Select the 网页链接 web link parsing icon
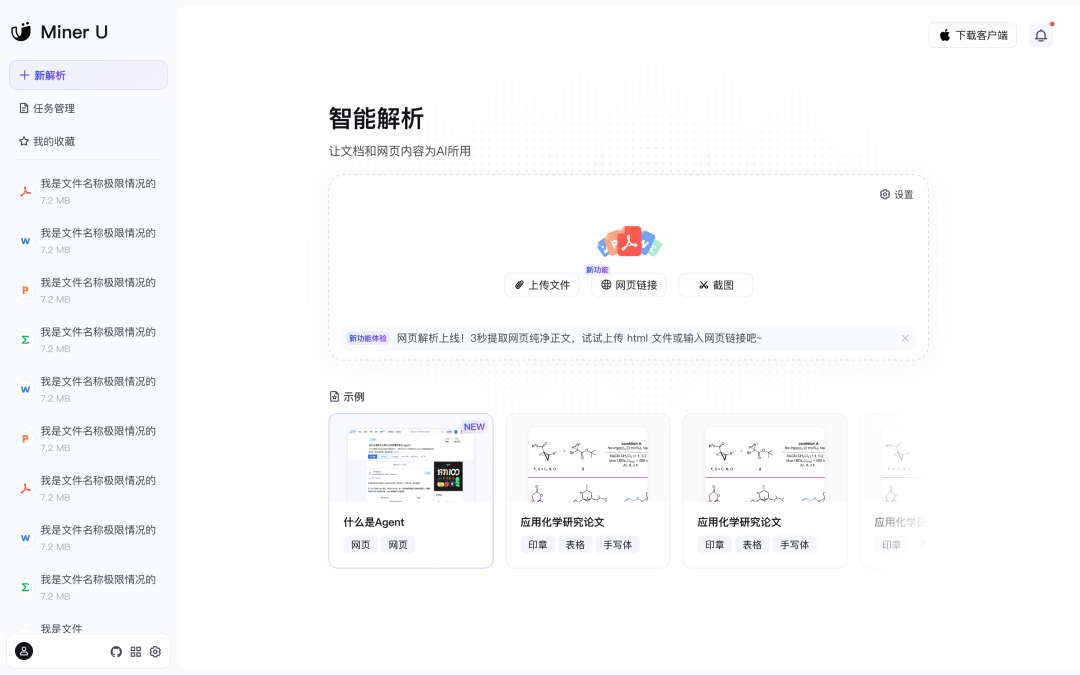Screen dimensions: 1080x675 tap(604, 284)
